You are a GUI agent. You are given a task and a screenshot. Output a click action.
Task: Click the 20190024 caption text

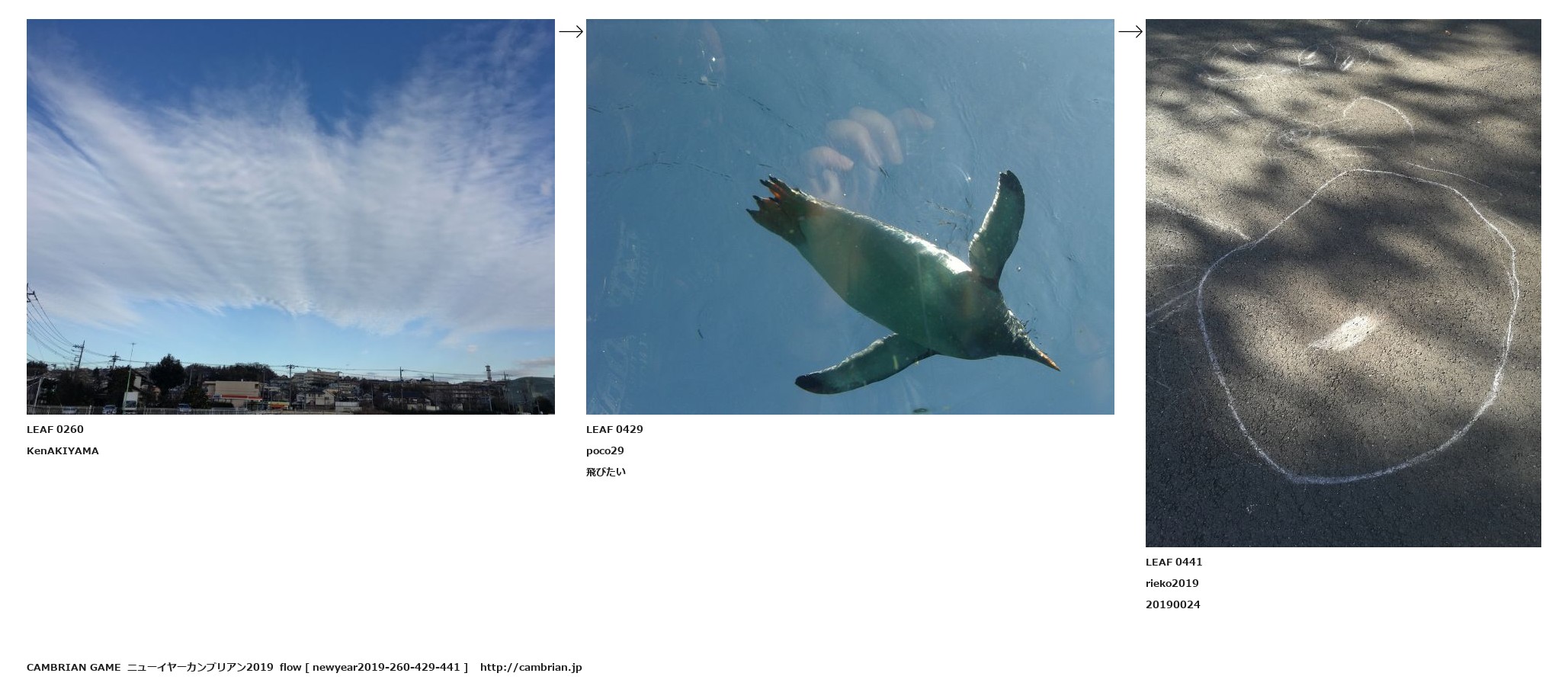tap(1173, 604)
